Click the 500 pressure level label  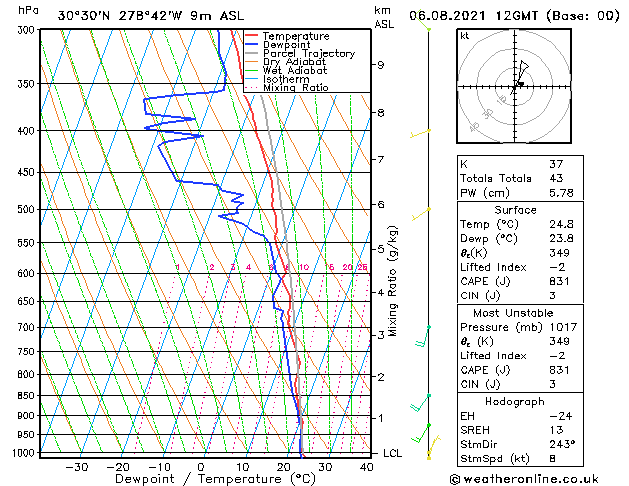click(x=27, y=209)
